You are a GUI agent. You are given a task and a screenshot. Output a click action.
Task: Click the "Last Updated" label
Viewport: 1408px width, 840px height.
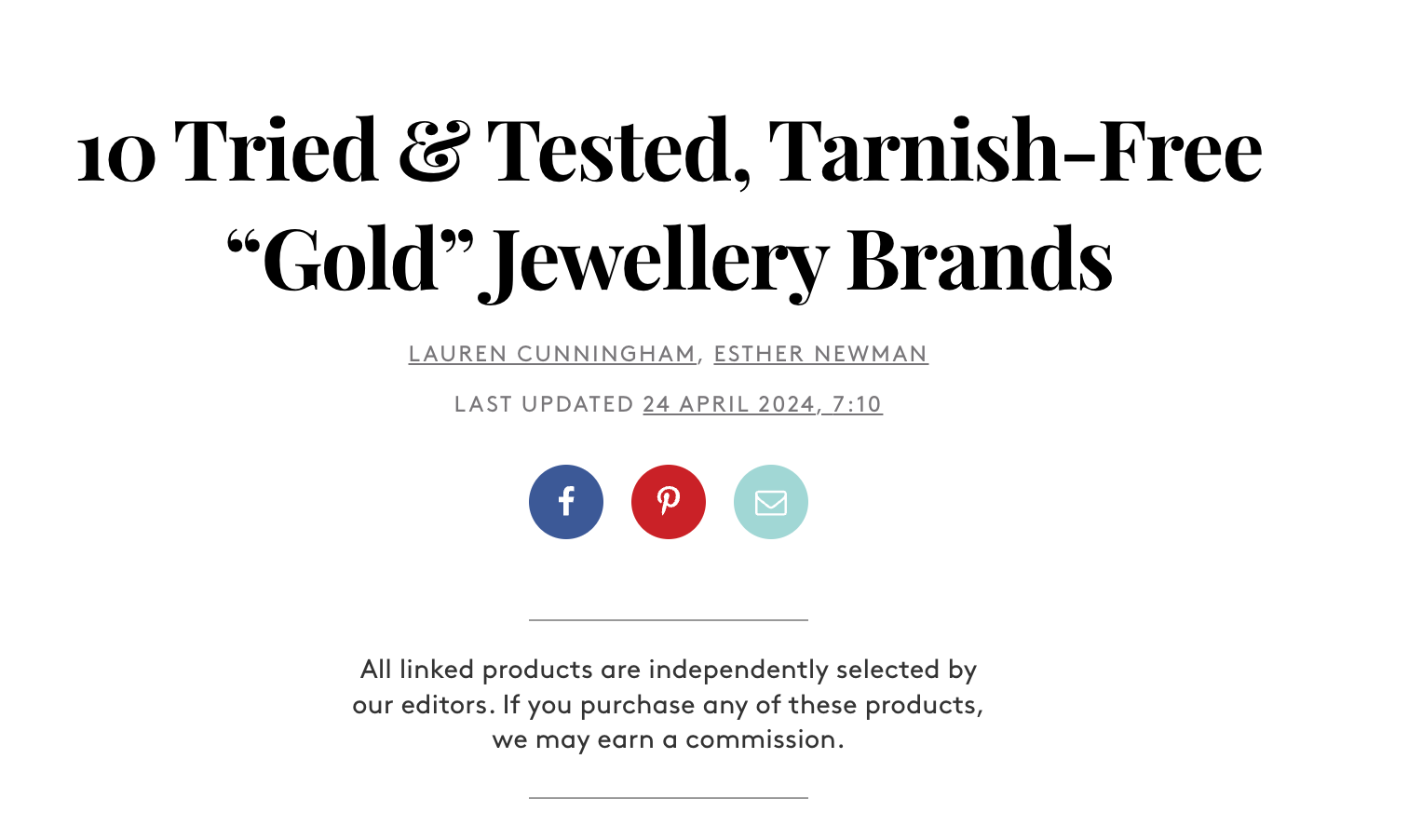click(544, 404)
